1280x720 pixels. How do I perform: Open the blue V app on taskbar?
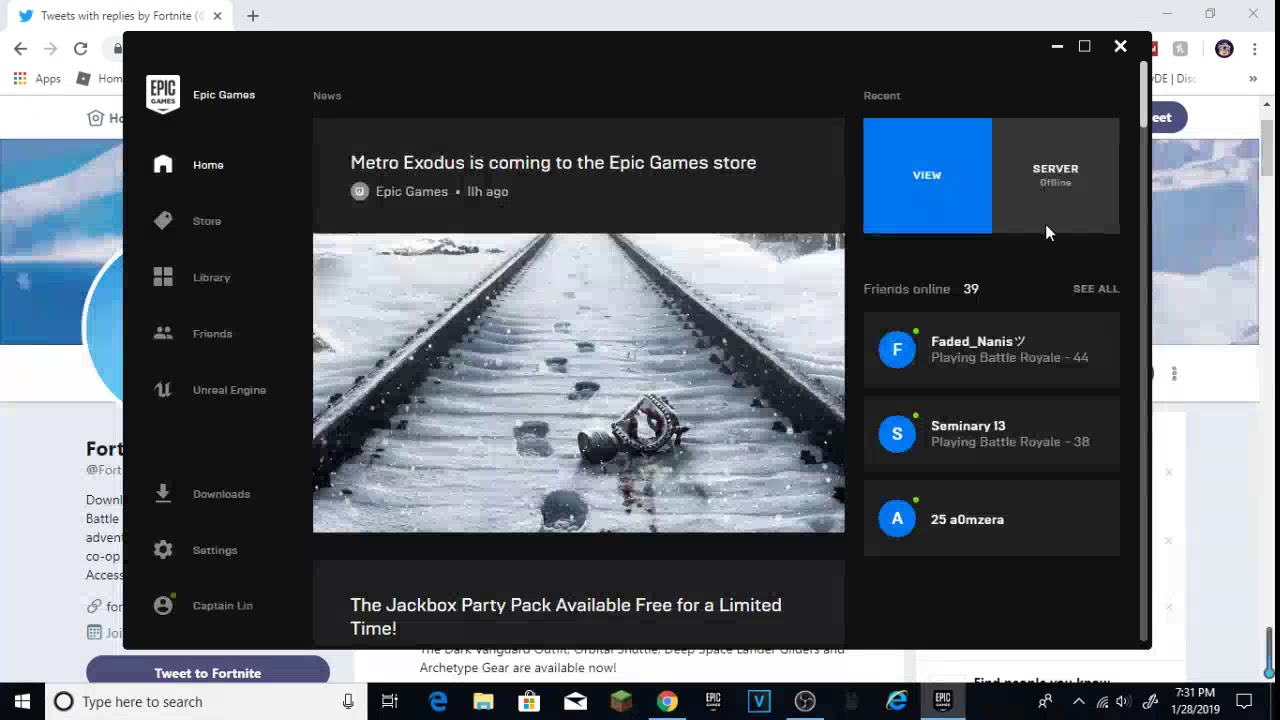(x=759, y=702)
